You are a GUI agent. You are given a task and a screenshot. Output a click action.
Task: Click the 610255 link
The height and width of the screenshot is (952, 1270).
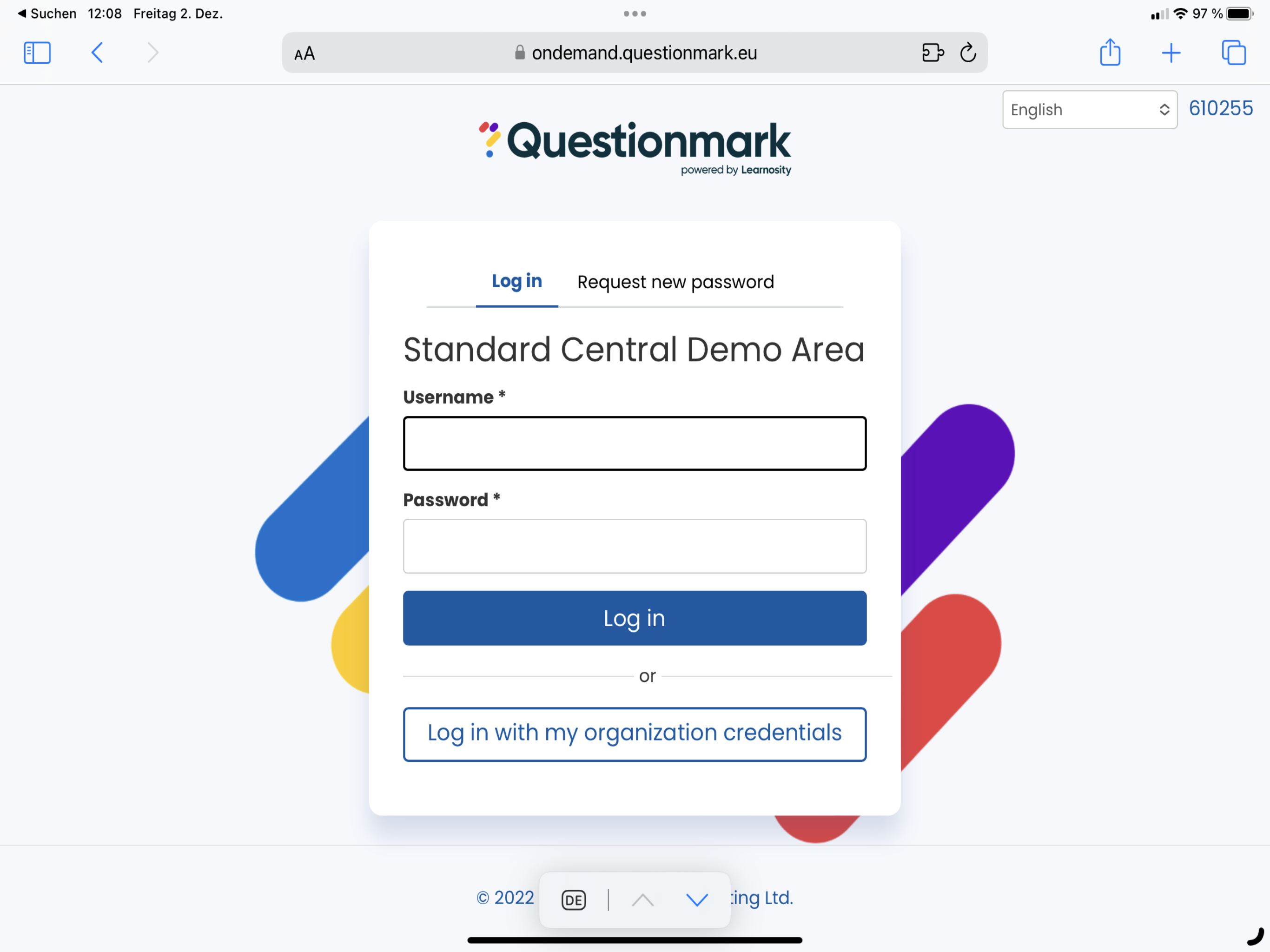(1221, 108)
